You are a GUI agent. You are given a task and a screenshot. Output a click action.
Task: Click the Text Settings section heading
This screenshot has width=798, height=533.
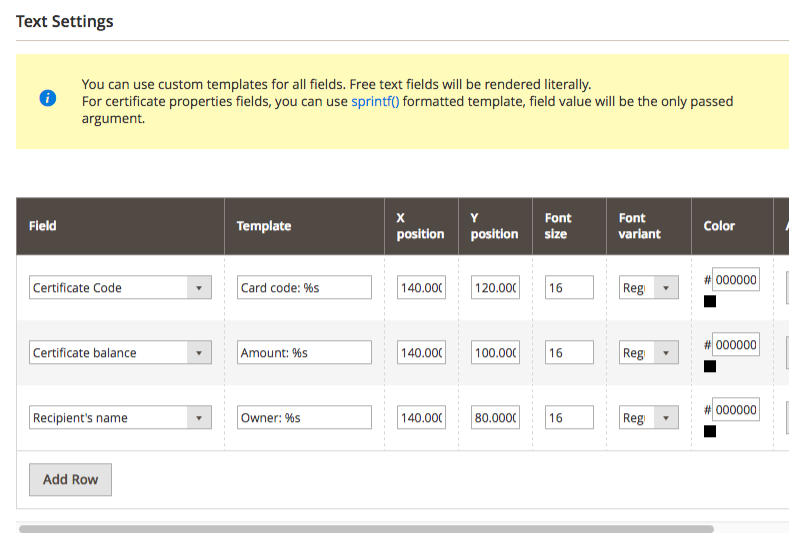click(x=65, y=21)
